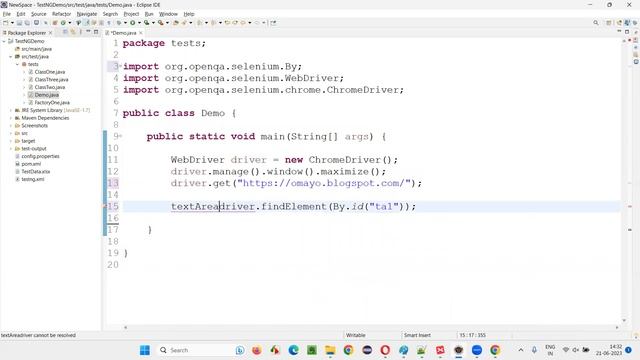The height and width of the screenshot is (360, 640).
Task: Click the green Run button in toolbar
Action: pos(132,23)
